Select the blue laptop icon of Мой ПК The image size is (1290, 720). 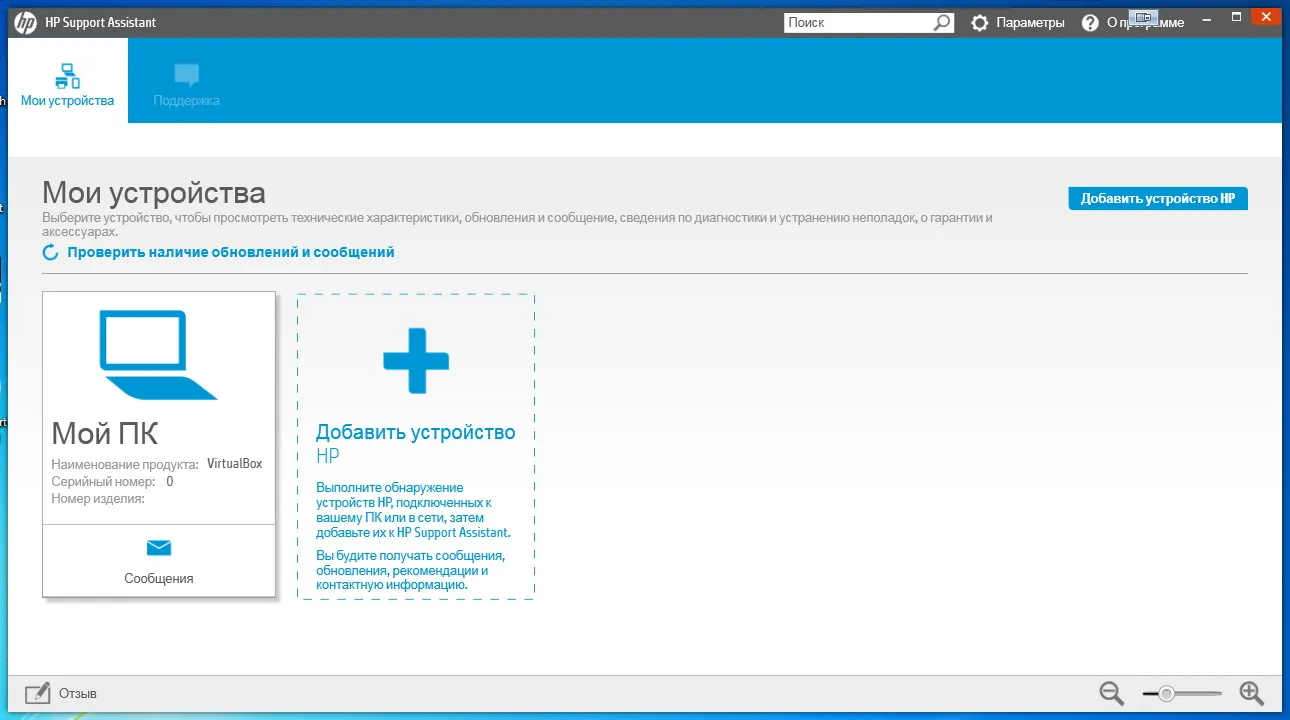click(x=158, y=355)
